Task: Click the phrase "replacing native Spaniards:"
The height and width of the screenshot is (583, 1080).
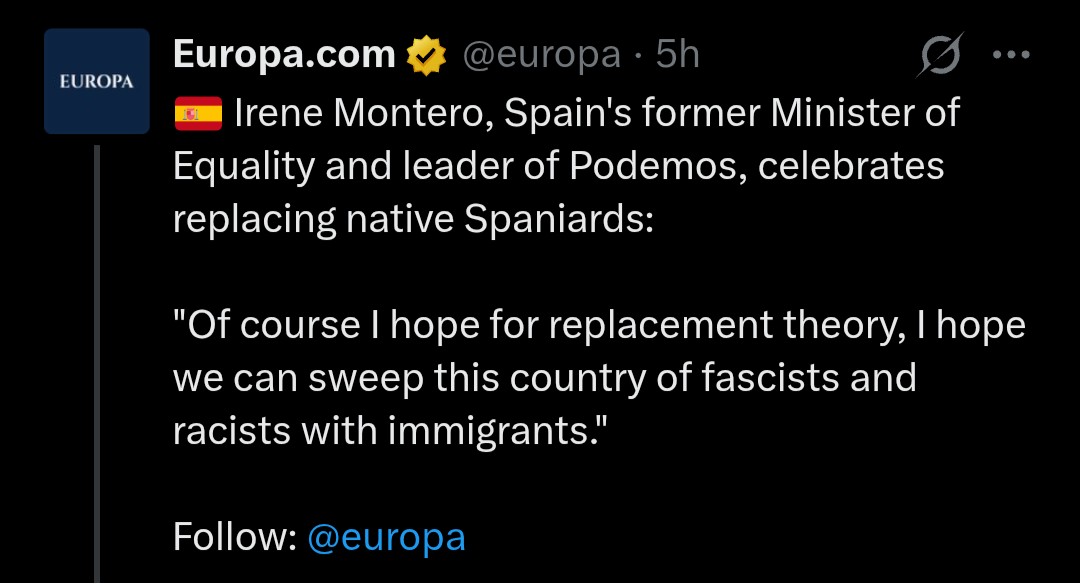Action: 412,218
